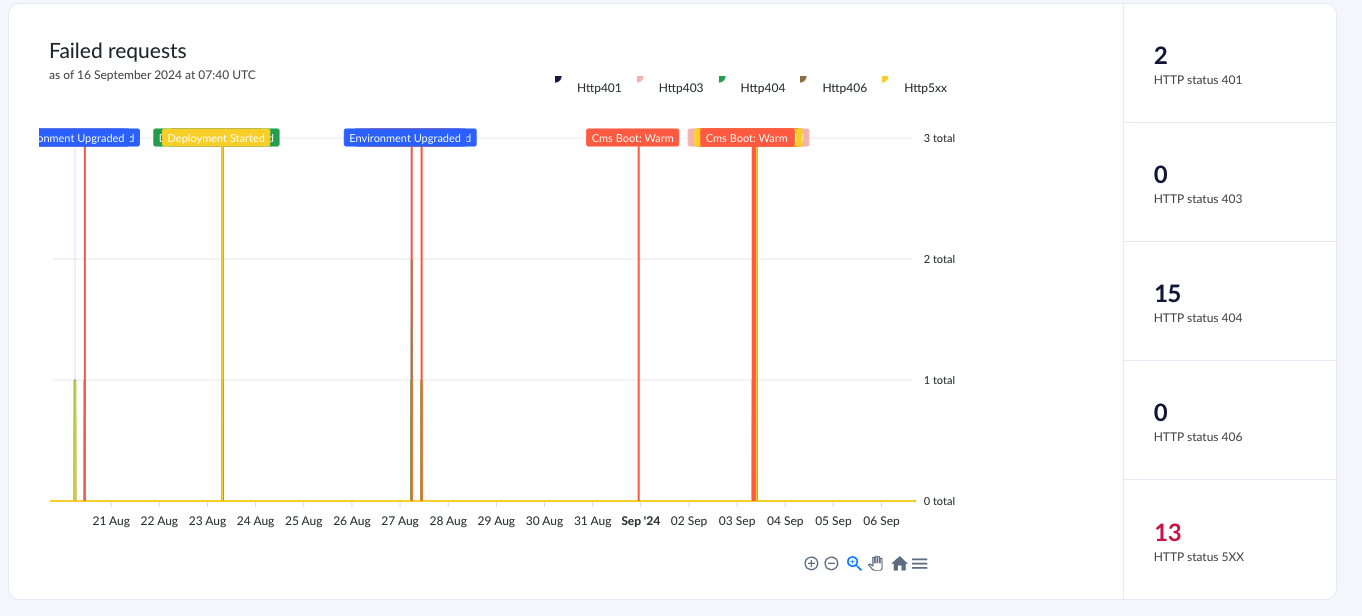
Task: Click the Zoom In plus icon
Action: coord(811,563)
